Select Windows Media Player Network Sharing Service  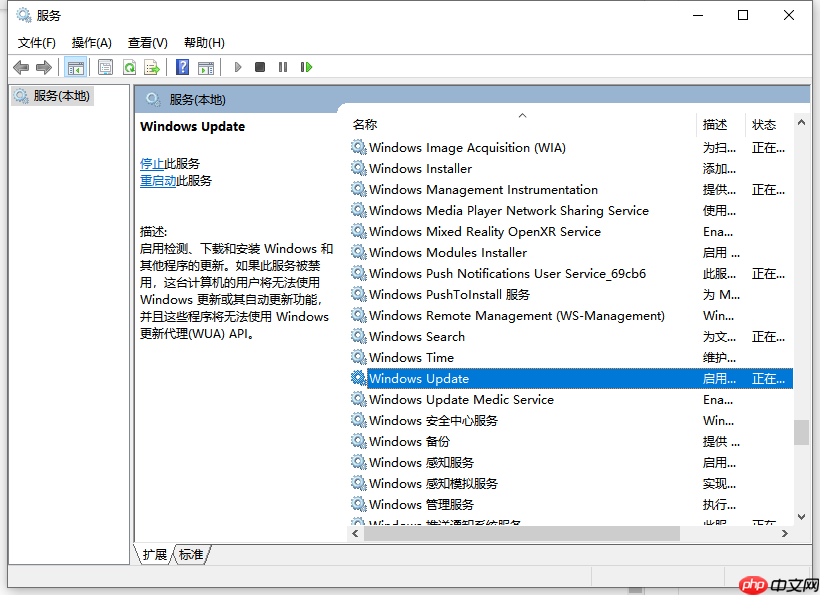(571, 211)
